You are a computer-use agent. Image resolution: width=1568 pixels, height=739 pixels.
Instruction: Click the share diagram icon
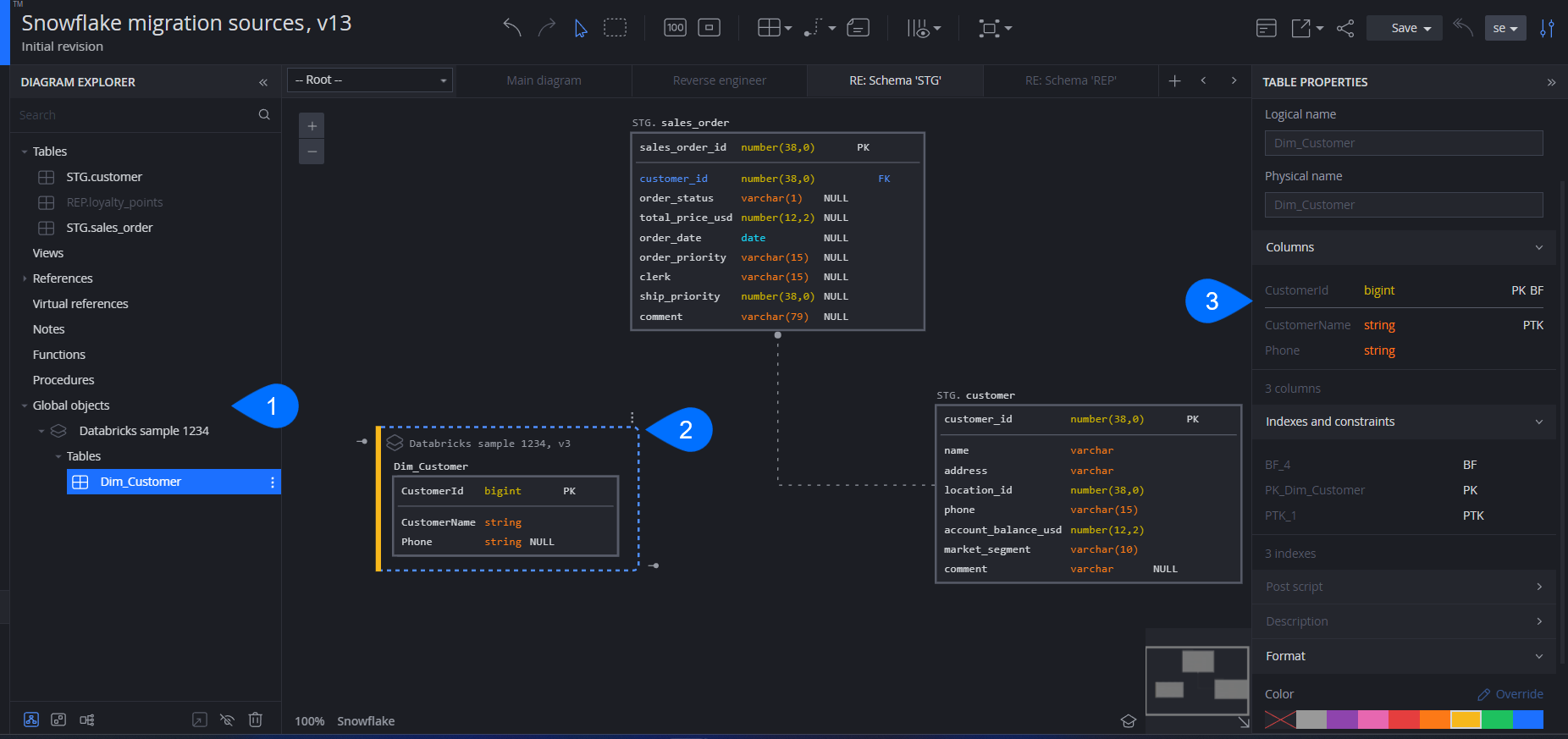(x=1345, y=29)
